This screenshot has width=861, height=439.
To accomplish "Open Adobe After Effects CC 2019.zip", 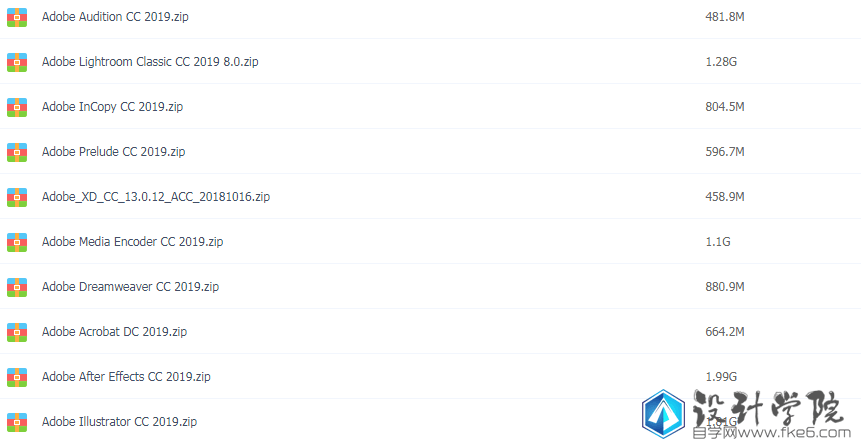I will click(126, 377).
